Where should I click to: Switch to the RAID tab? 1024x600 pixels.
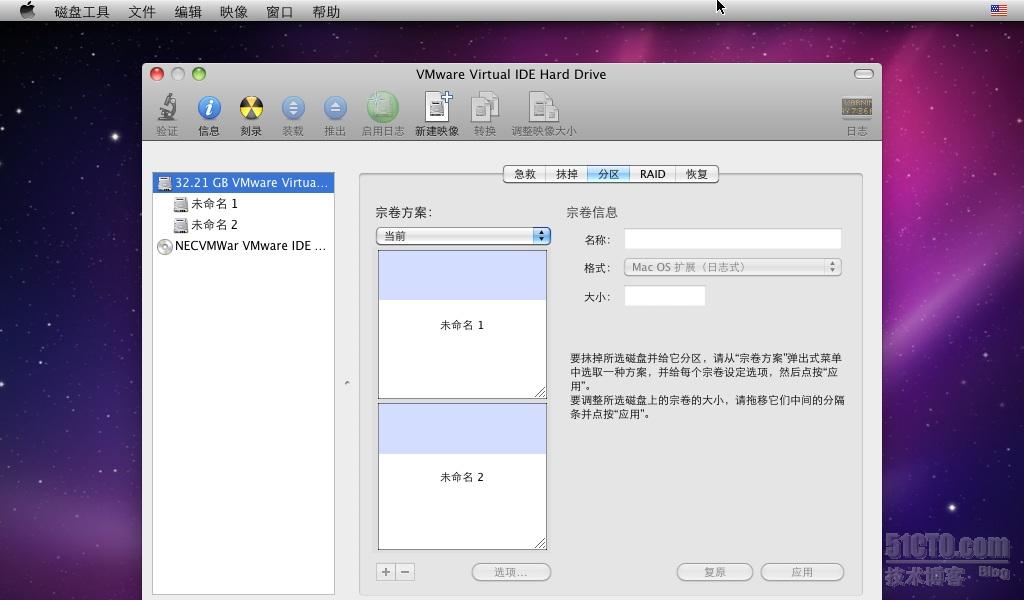[x=652, y=174]
